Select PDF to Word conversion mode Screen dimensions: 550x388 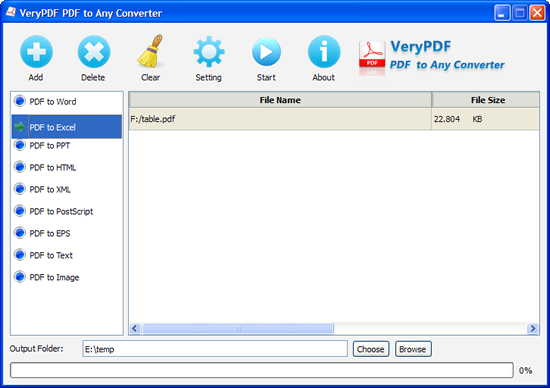pyautogui.click(x=67, y=102)
